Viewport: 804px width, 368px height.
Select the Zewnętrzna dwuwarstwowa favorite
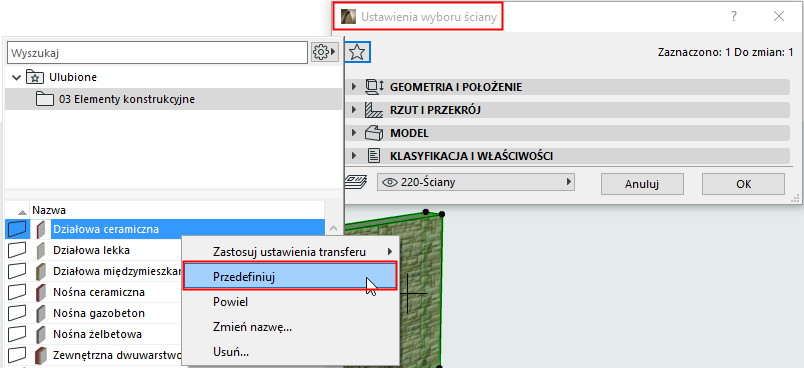point(118,355)
